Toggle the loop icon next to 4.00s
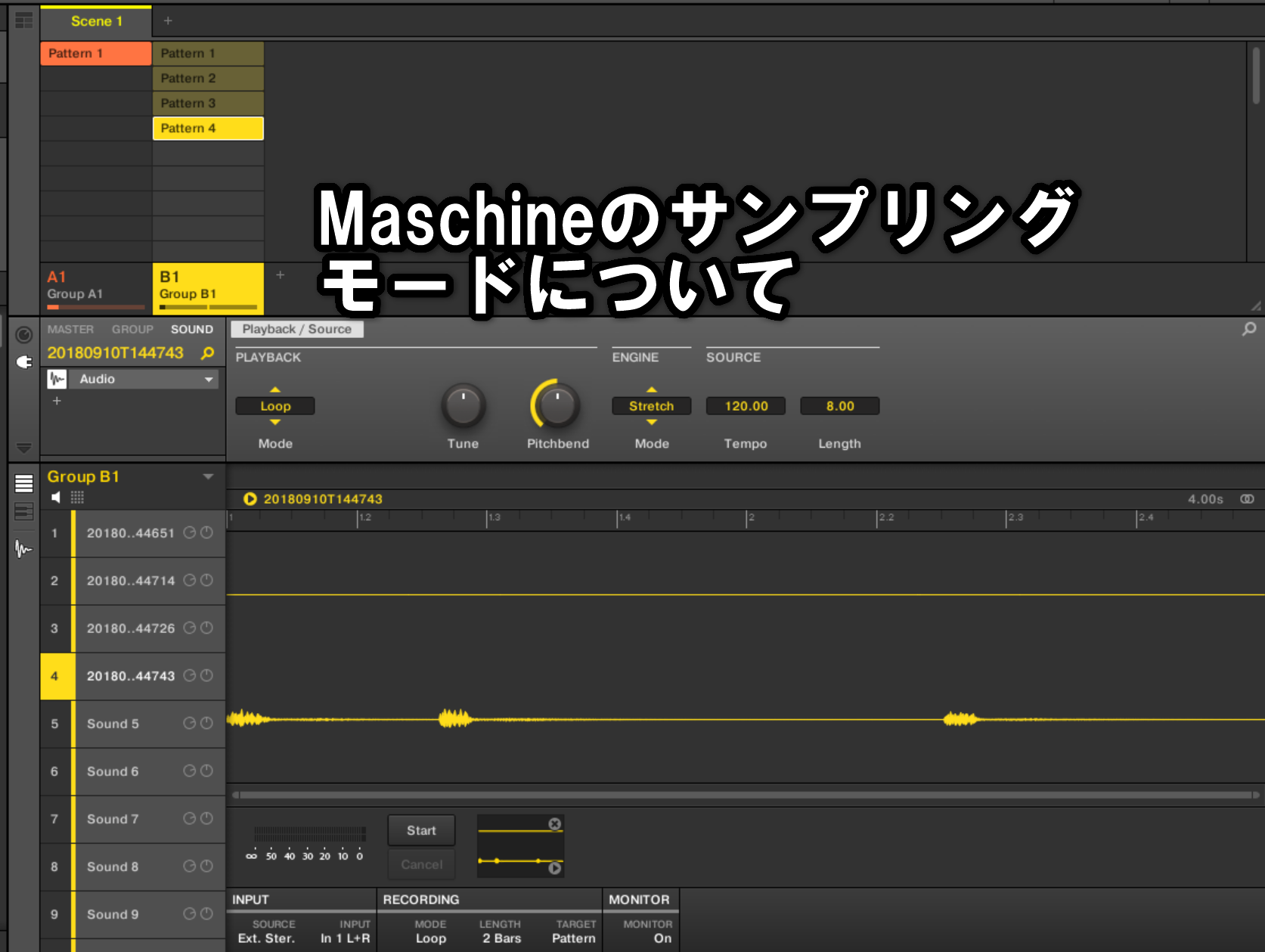The width and height of the screenshot is (1265, 952). coord(1247,499)
